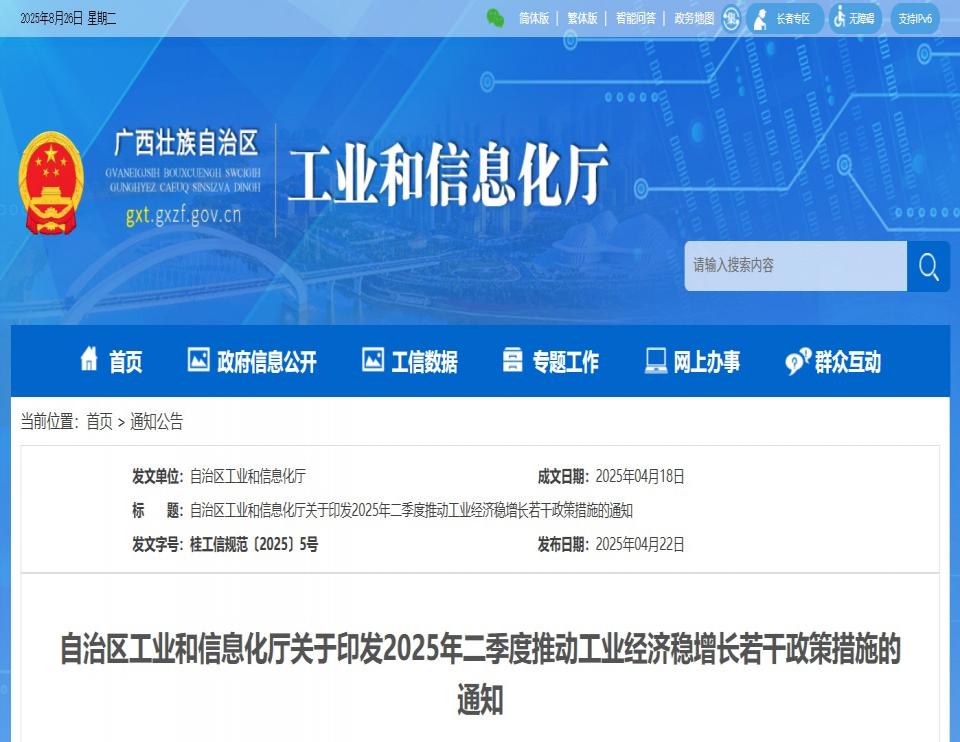Open 工信数据 menu

point(424,361)
